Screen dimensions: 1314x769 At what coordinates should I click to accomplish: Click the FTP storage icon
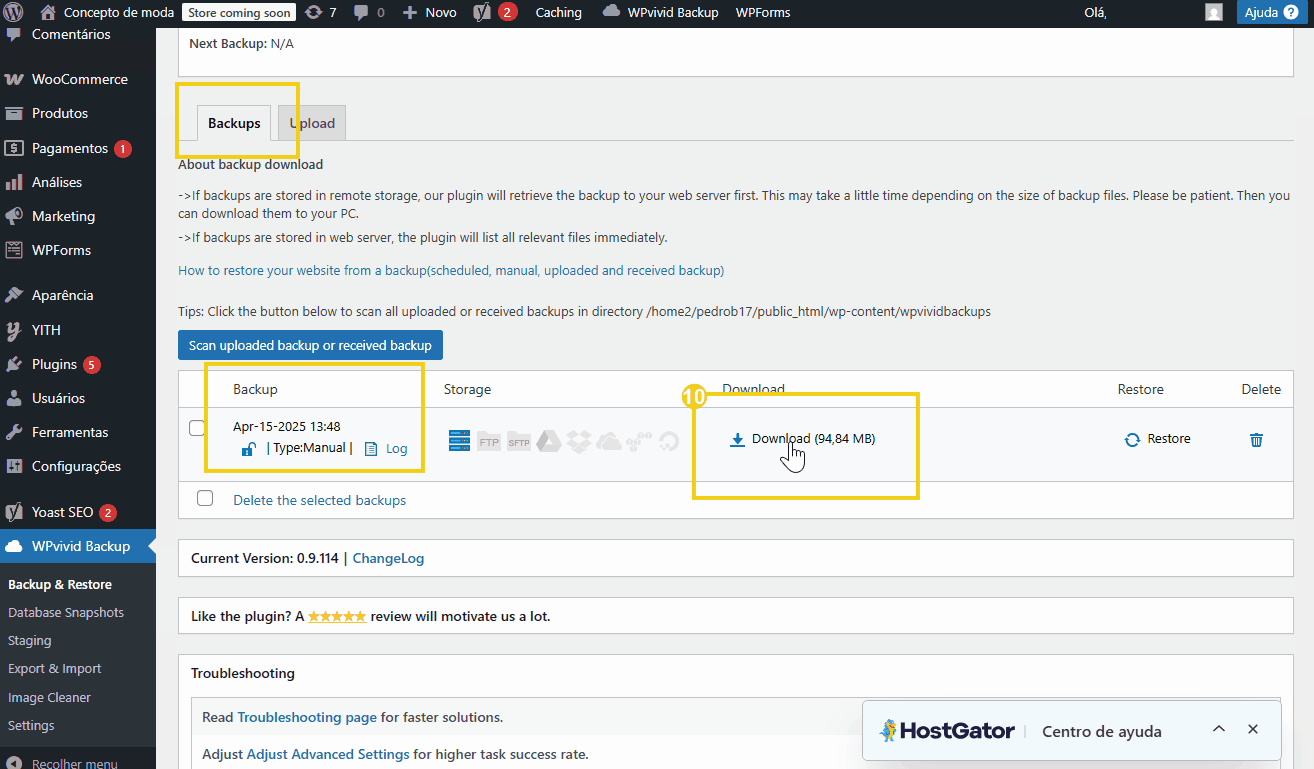click(488, 441)
